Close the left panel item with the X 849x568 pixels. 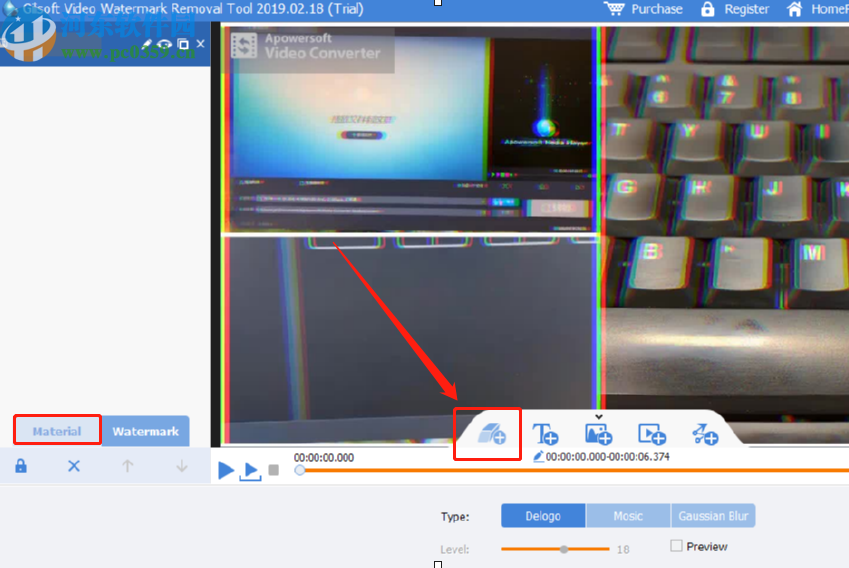point(200,43)
